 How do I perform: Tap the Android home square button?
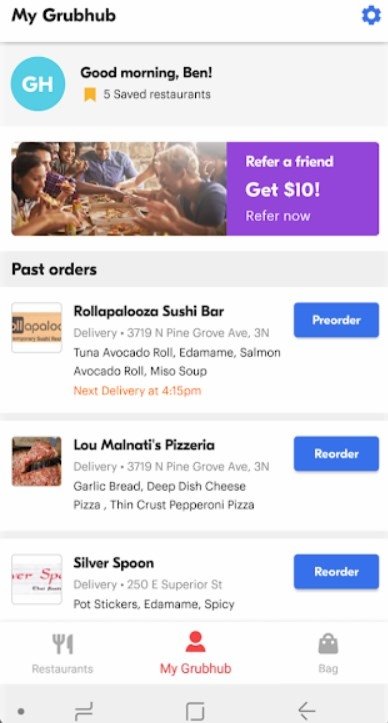click(195, 711)
